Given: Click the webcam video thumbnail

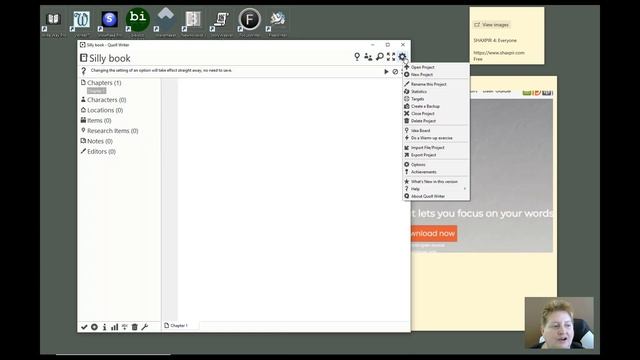Looking at the screenshot, I should [x=559, y=323].
